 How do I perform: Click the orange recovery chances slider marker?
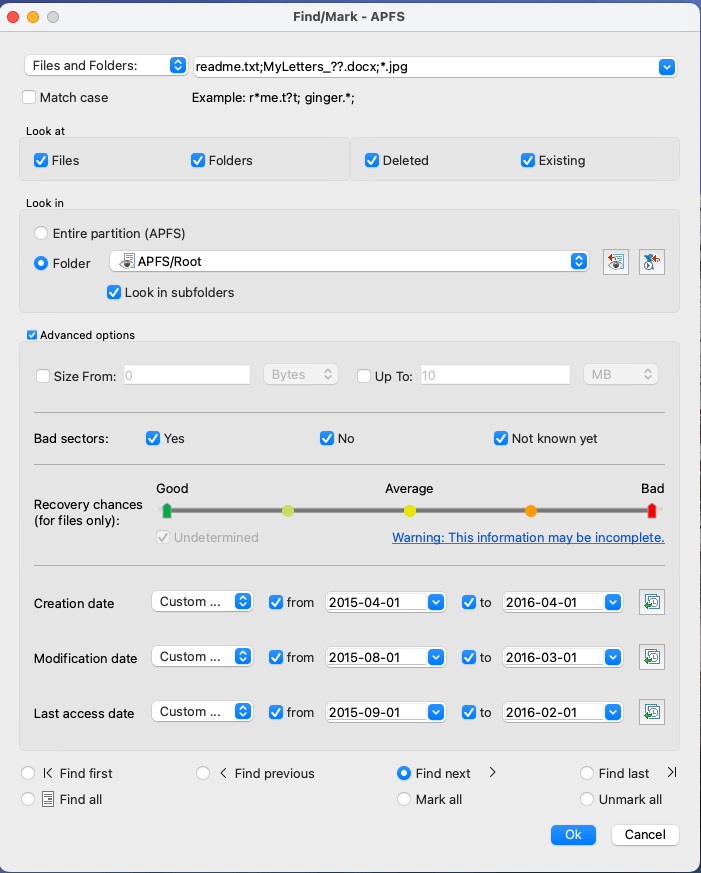[x=531, y=511]
